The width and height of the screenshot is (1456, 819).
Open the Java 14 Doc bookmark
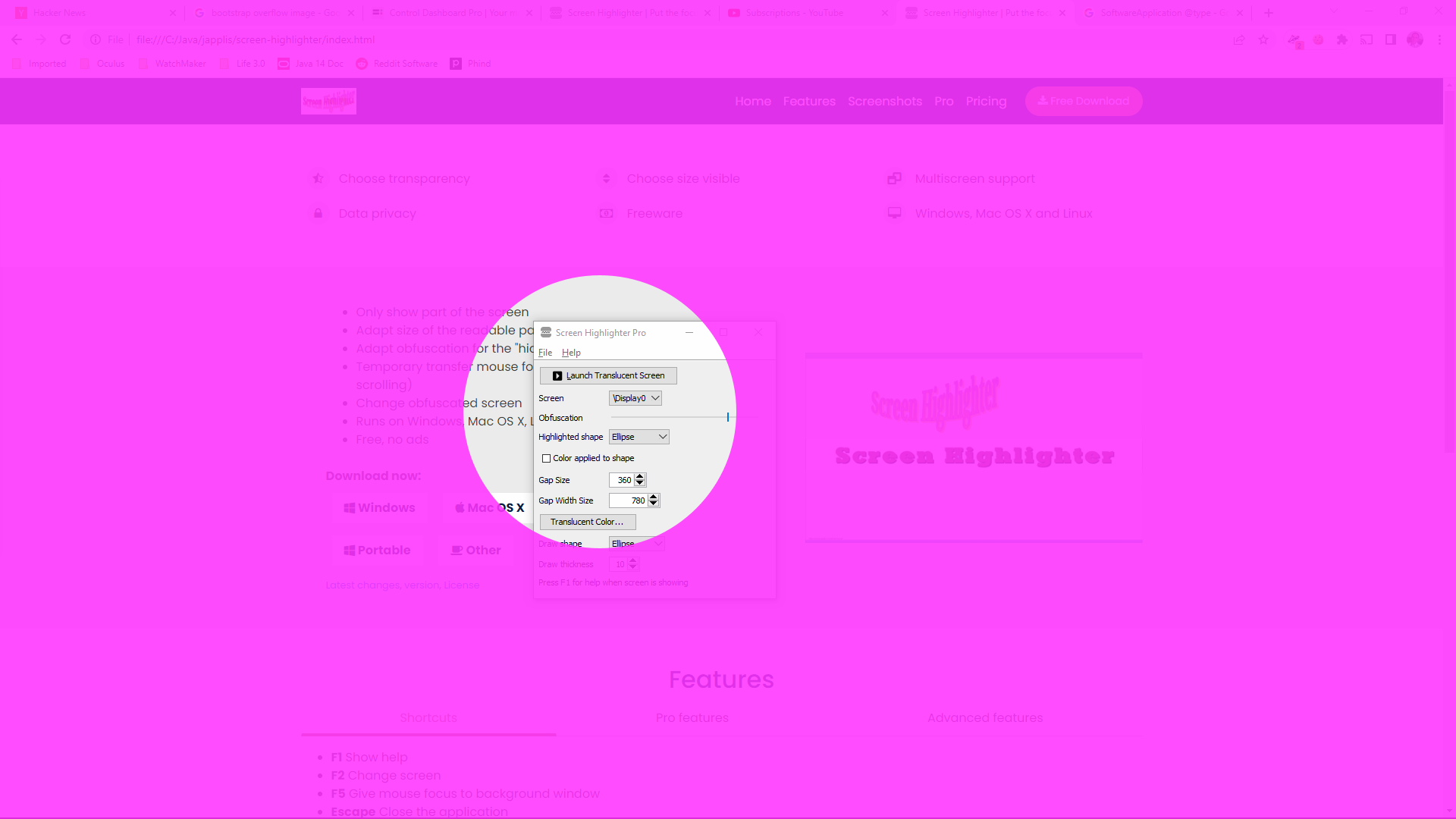310,64
